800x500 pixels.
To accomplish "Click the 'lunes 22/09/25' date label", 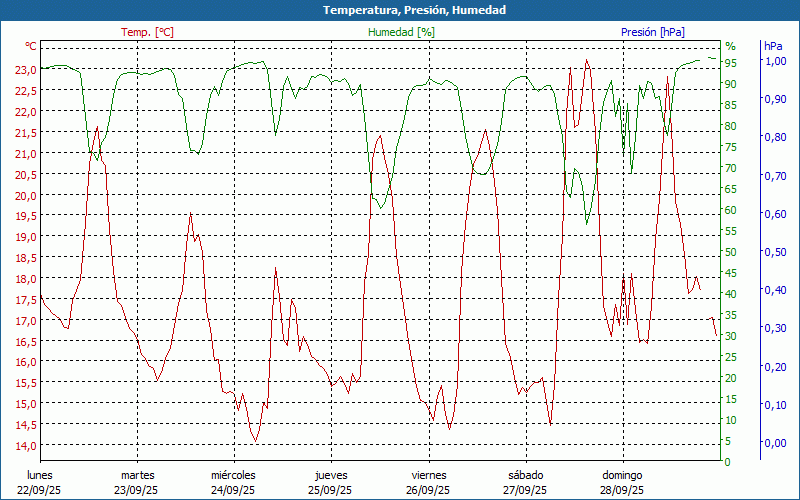I will pyautogui.click(x=39, y=482).
